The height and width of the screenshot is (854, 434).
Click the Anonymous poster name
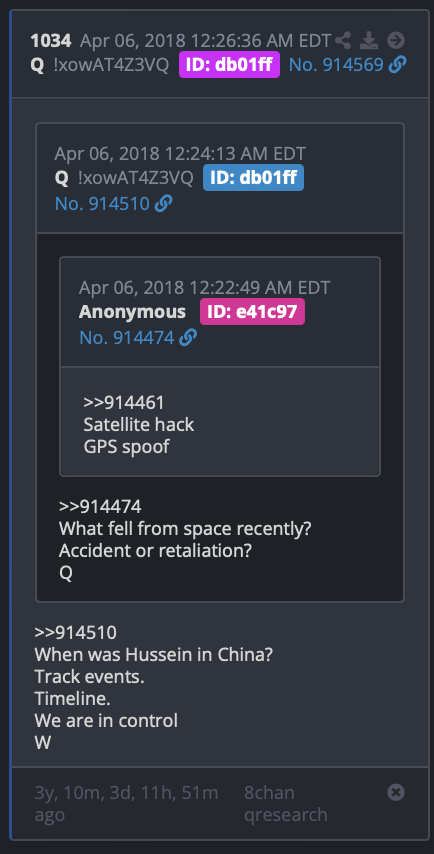click(x=132, y=312)
